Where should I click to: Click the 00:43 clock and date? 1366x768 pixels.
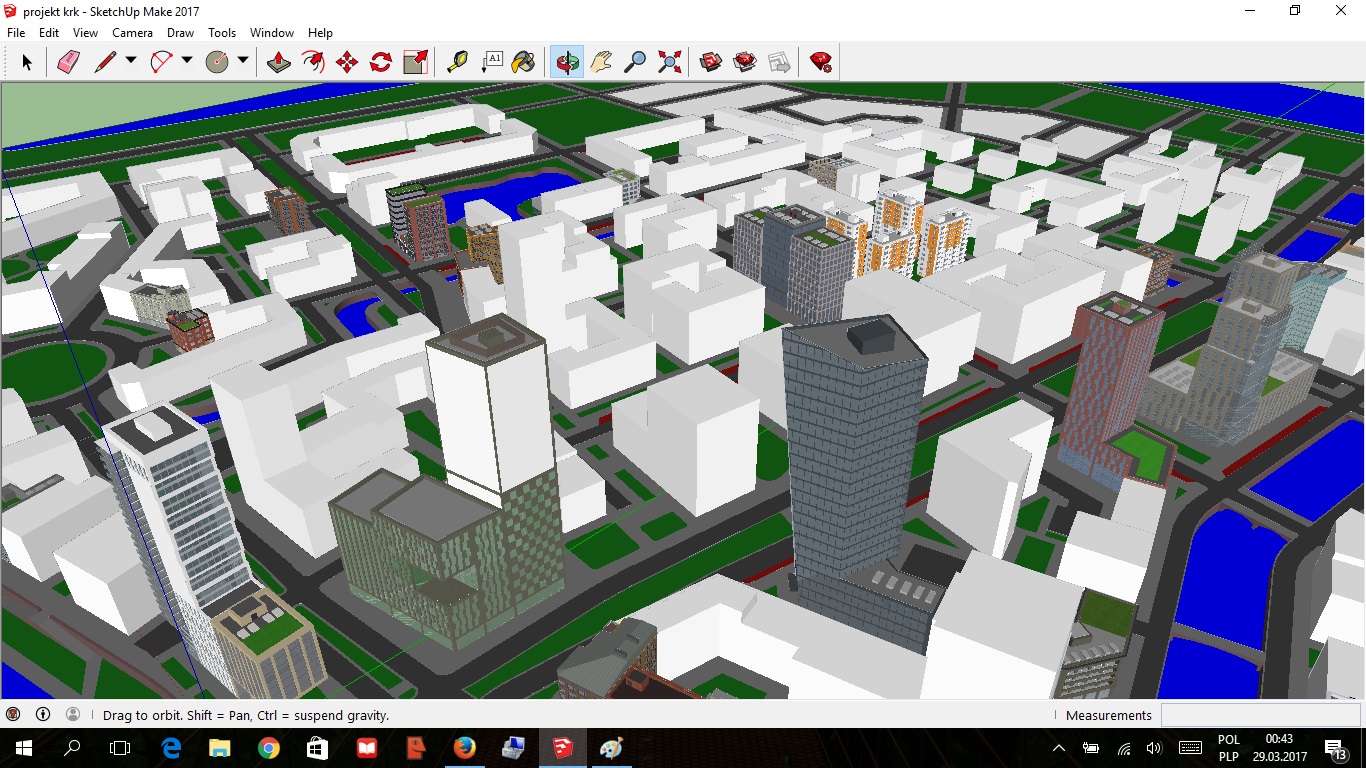point(1279,748)
